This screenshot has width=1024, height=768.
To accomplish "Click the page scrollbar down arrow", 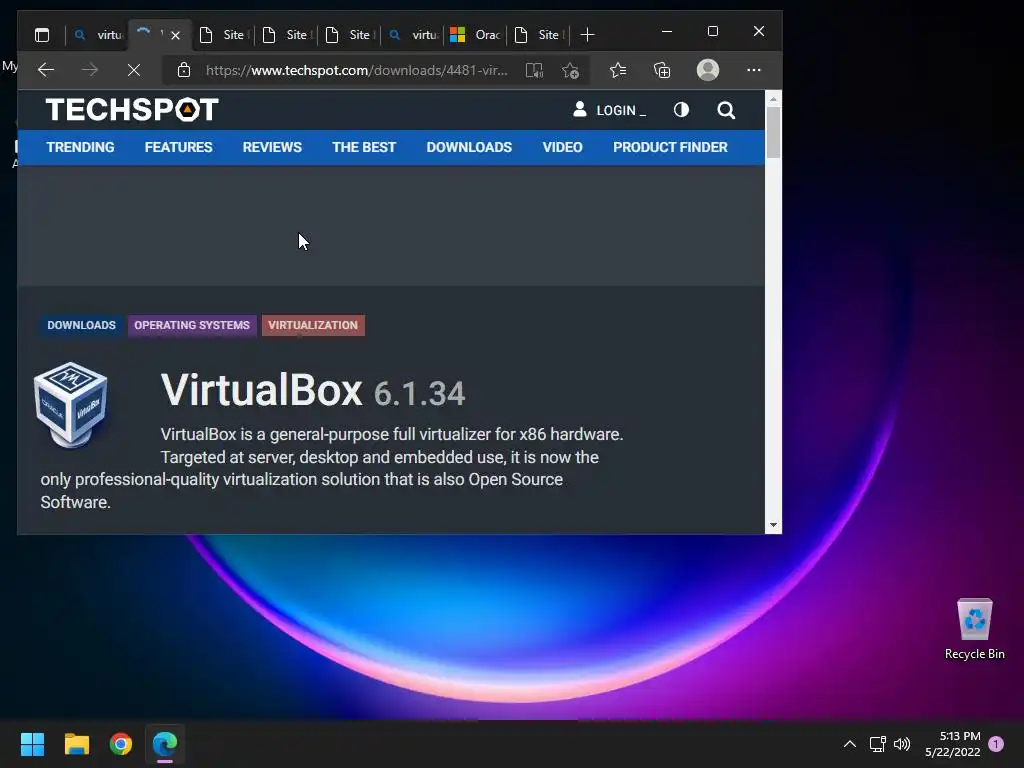I will click(773, 525).
